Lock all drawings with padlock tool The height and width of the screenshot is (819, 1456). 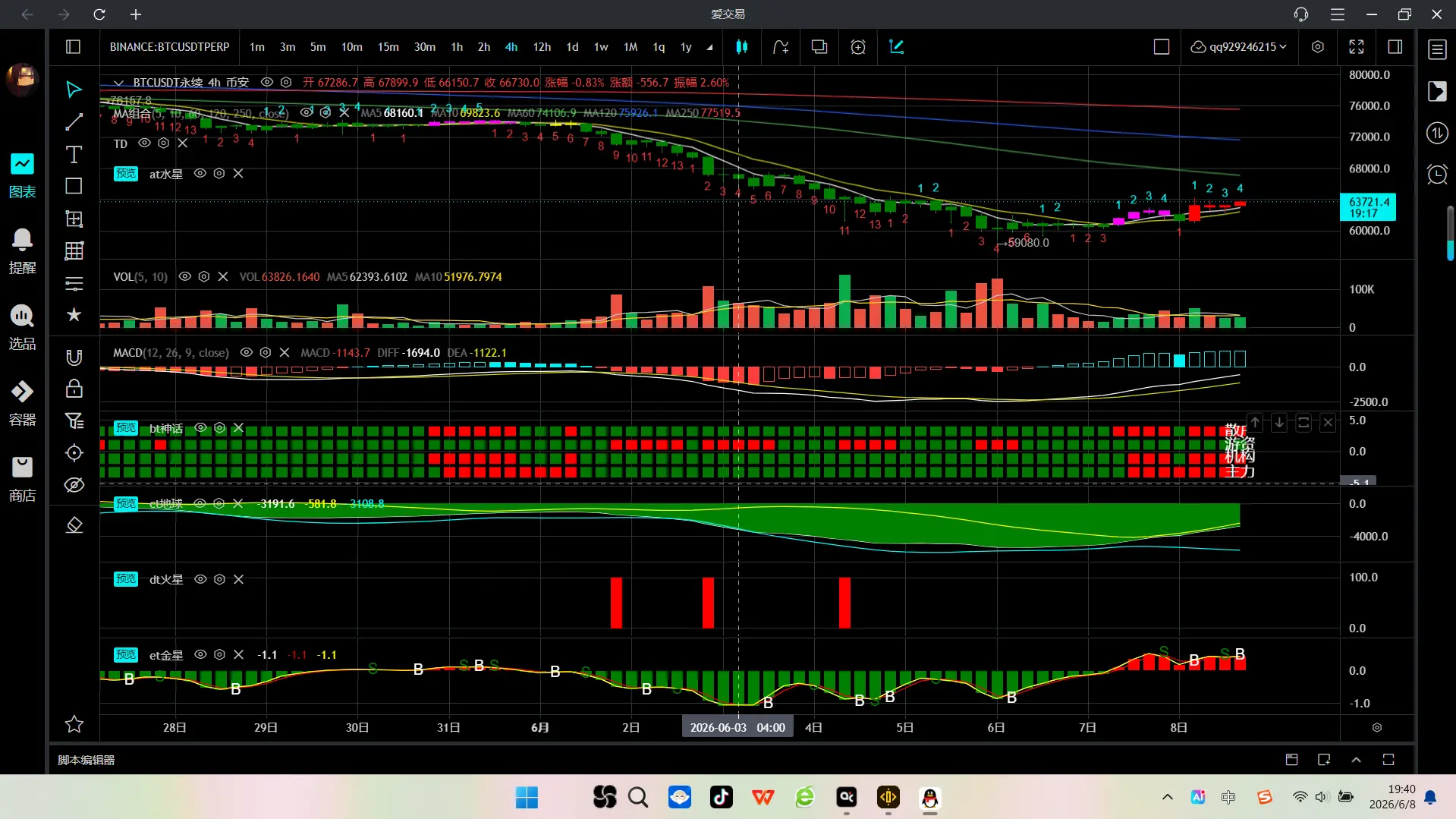pos(74,389)
